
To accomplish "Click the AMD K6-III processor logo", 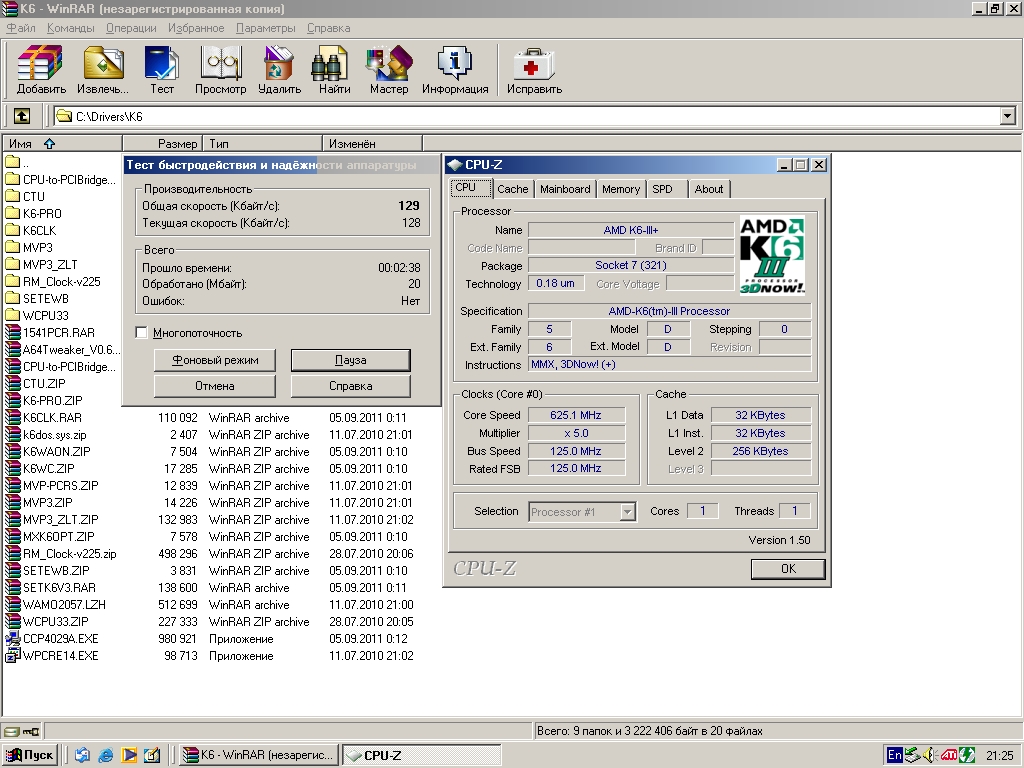I will (x=772, y=255).
